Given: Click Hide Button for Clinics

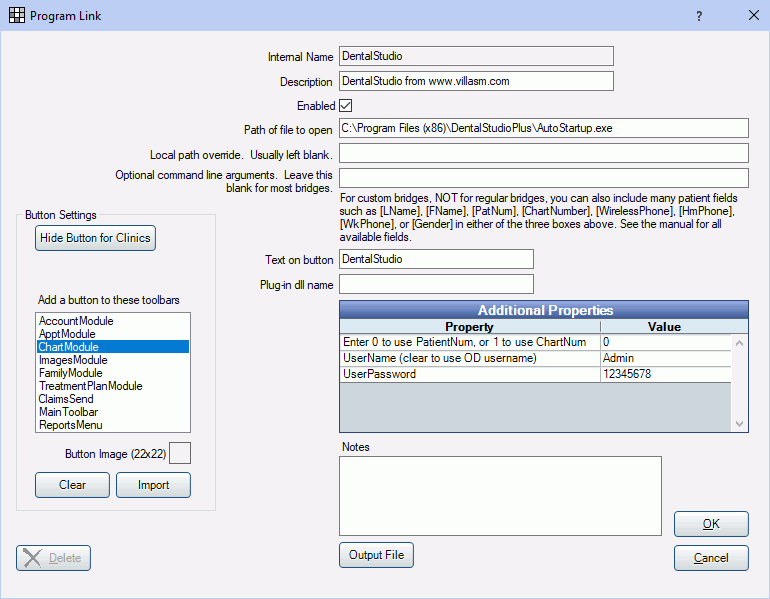Looking at the screenshot, I should point(95,238).
